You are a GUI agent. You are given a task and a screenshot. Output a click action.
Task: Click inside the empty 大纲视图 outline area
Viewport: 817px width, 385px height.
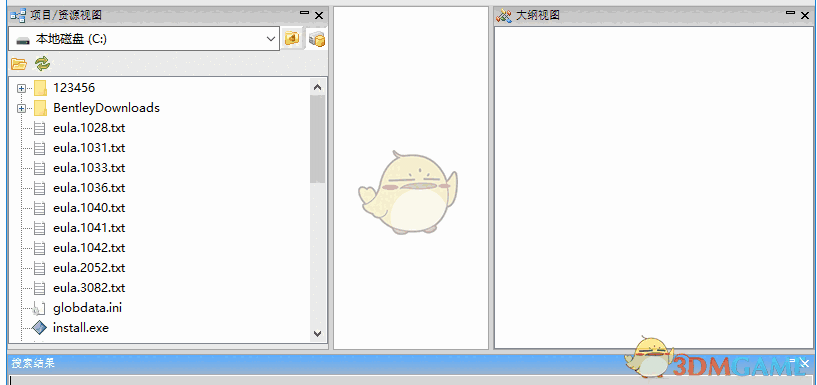[x=654, y=188]
